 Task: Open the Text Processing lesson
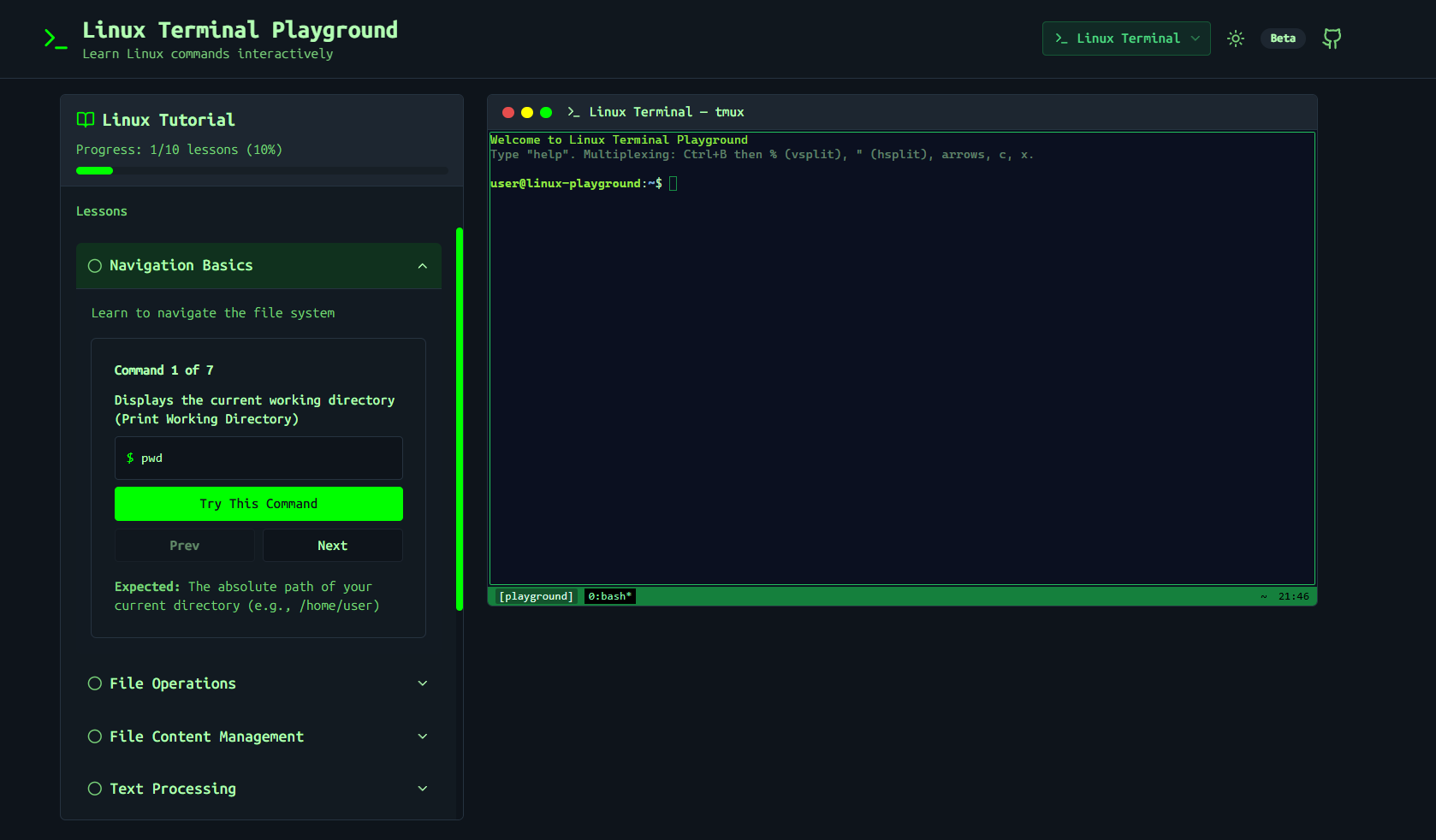click(x=258, y=789)
